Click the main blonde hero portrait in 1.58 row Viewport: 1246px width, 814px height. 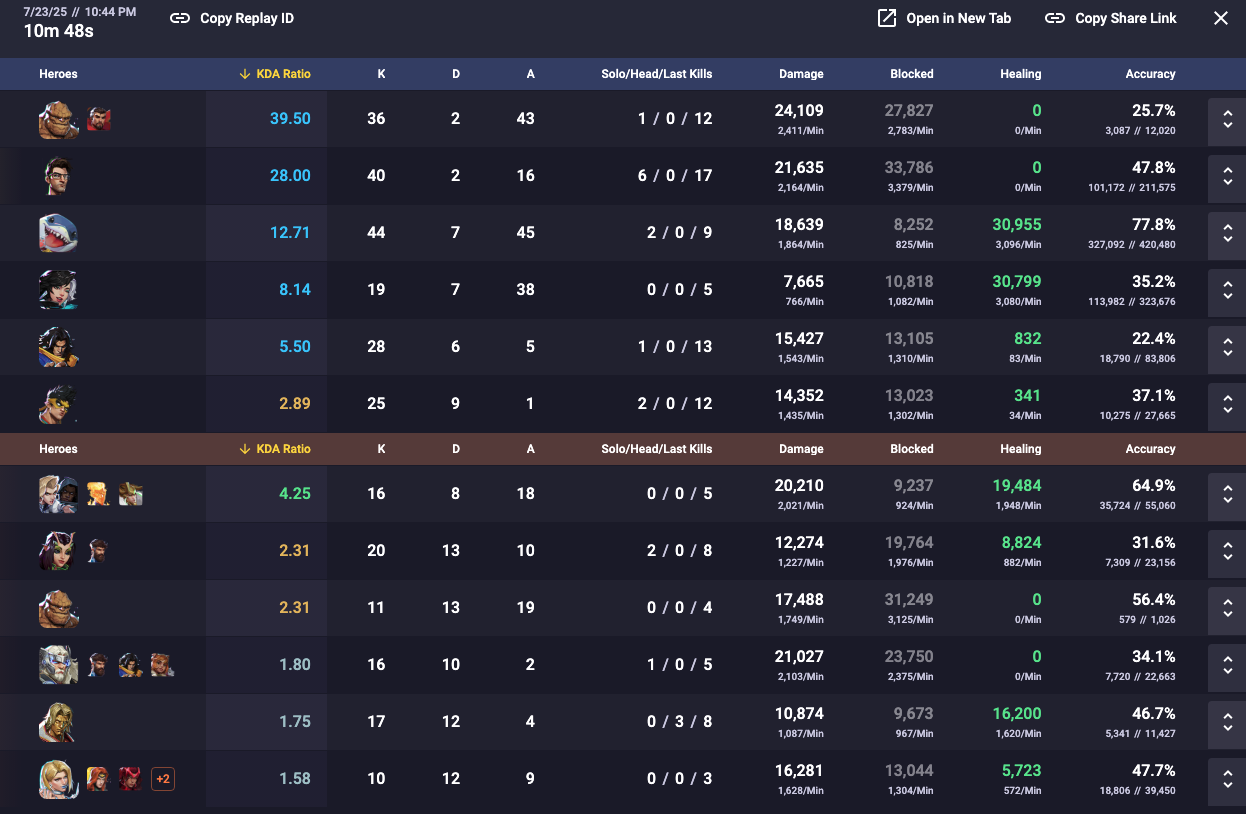58,779
